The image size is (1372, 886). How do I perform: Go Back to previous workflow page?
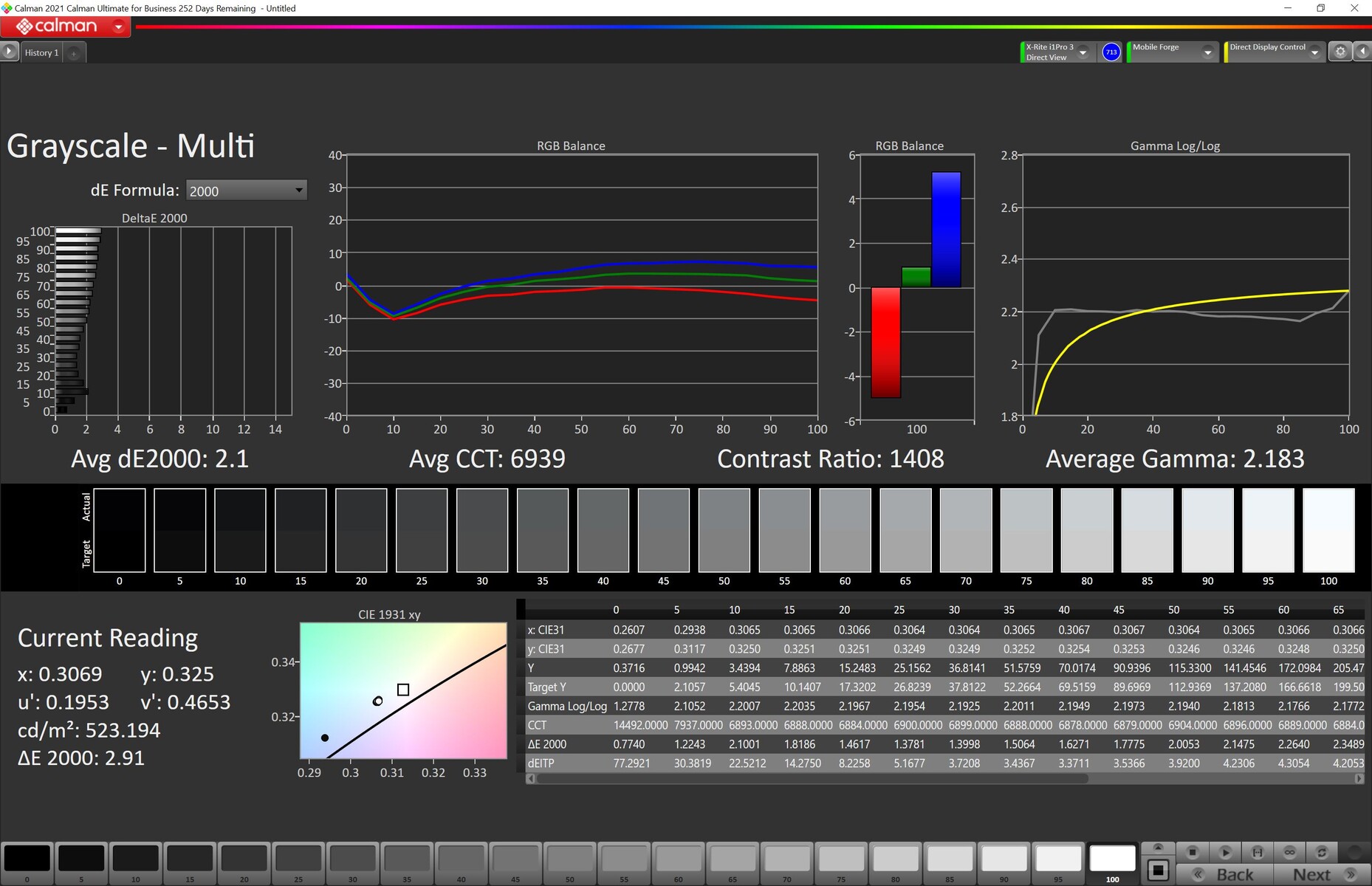tap(1224, 874)
